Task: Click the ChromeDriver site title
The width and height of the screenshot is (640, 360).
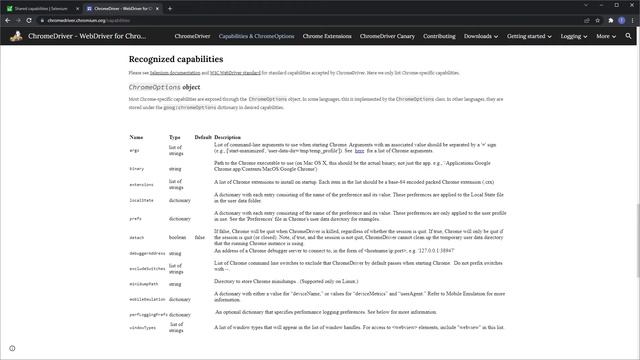Action: click(x=87, y=36)
